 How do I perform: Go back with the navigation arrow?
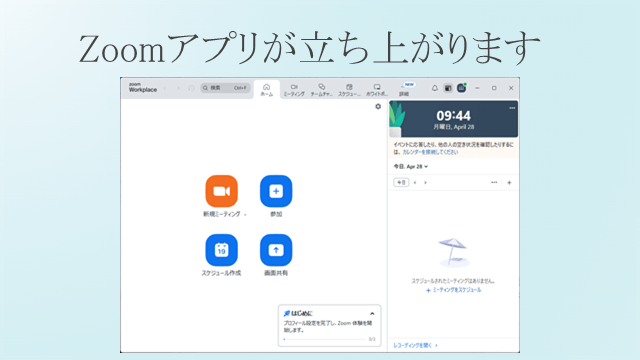click(x=165, y=88)
